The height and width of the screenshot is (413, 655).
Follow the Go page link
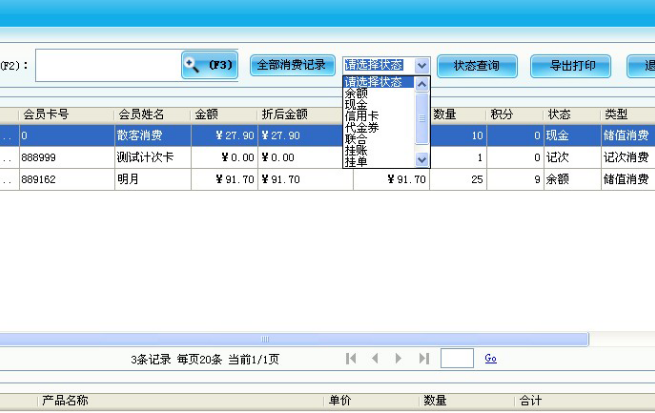point(490,358)
